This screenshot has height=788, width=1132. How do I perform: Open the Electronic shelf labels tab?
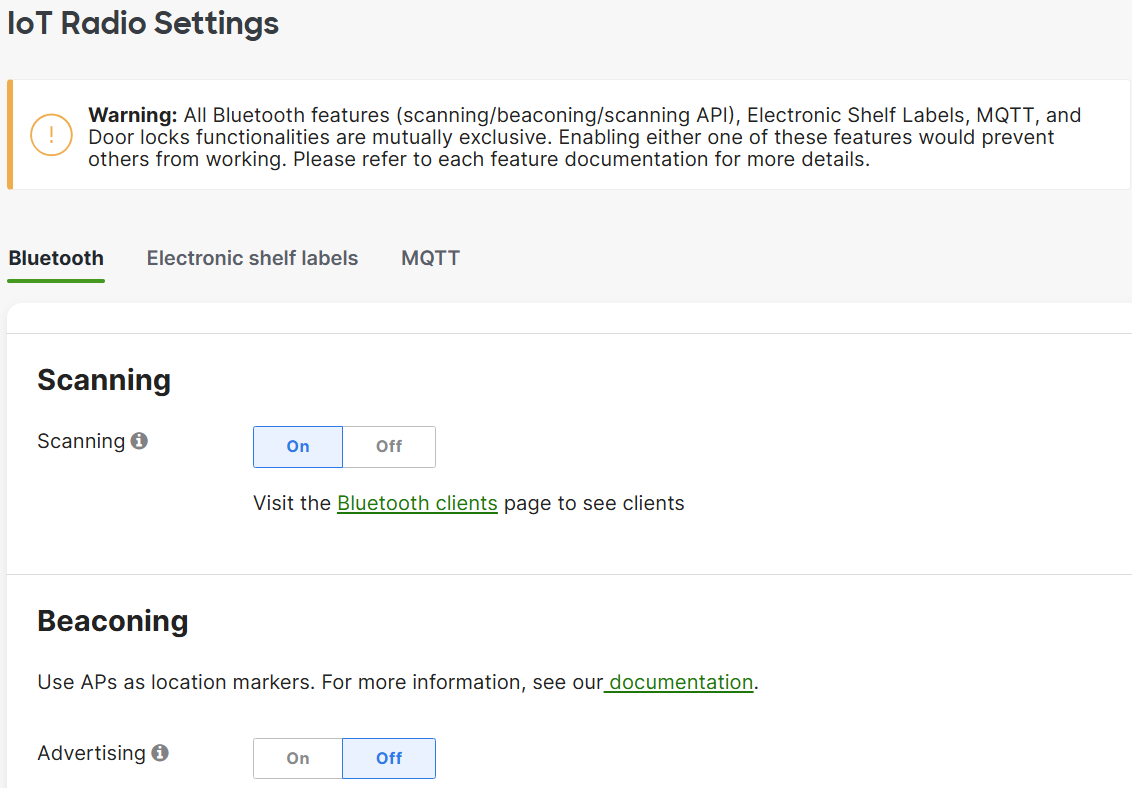pyautogui.click(x=252, y=258)
